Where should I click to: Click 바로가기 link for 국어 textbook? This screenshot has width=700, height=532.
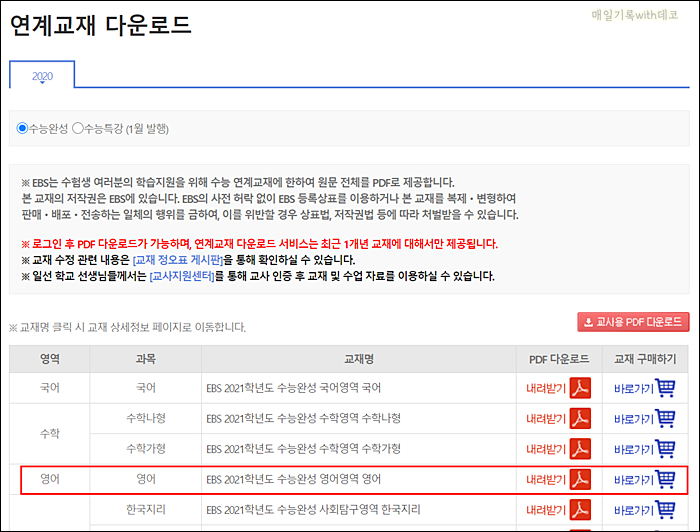click(x=634, y=389)
